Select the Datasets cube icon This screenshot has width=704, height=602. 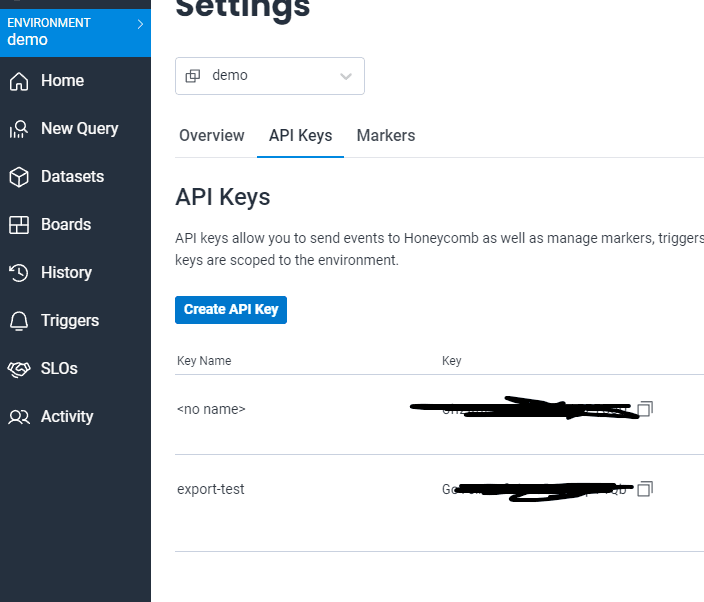(18, 177)
